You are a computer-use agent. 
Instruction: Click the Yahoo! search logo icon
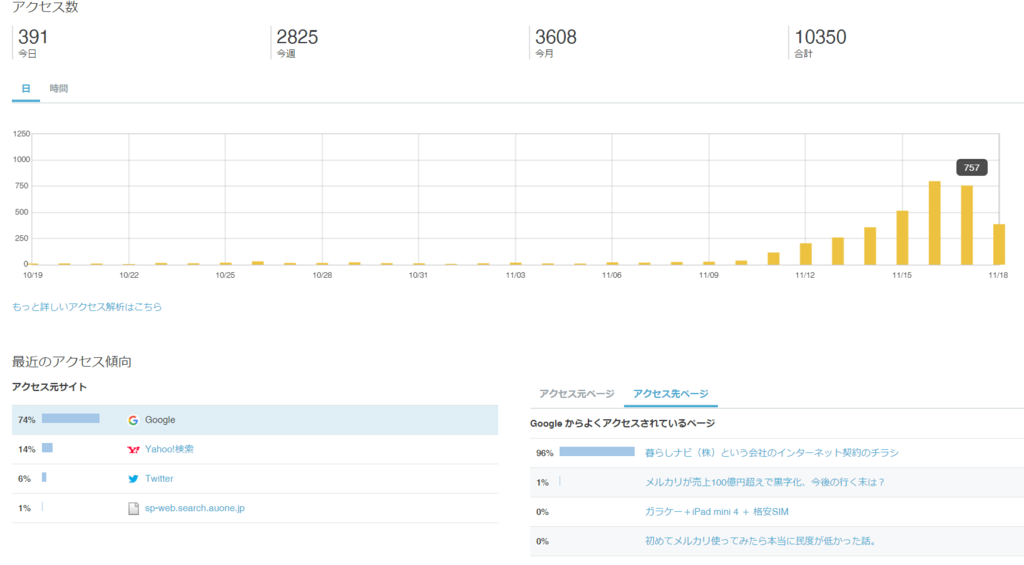click(x=133, y=449)
